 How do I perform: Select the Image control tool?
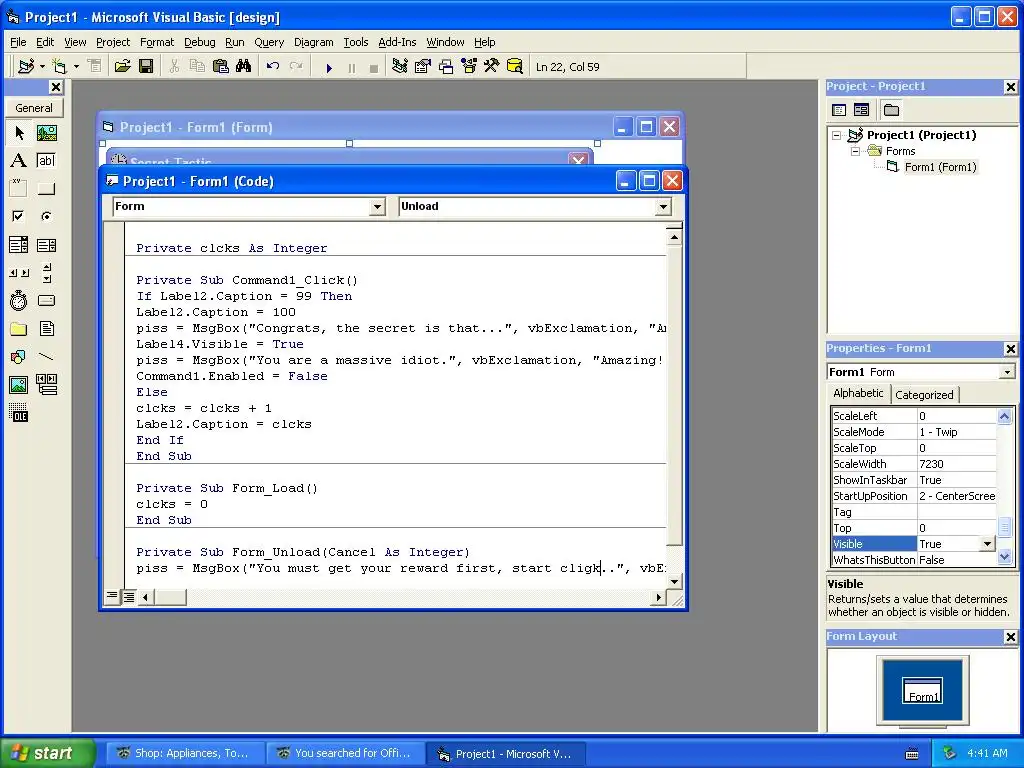[x=19, y=385]
